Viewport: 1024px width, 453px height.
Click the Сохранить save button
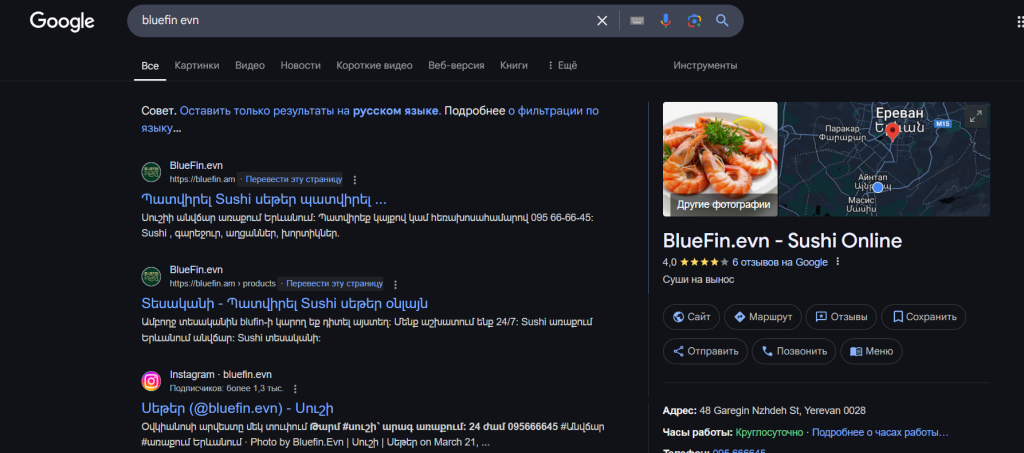(924, 317)
